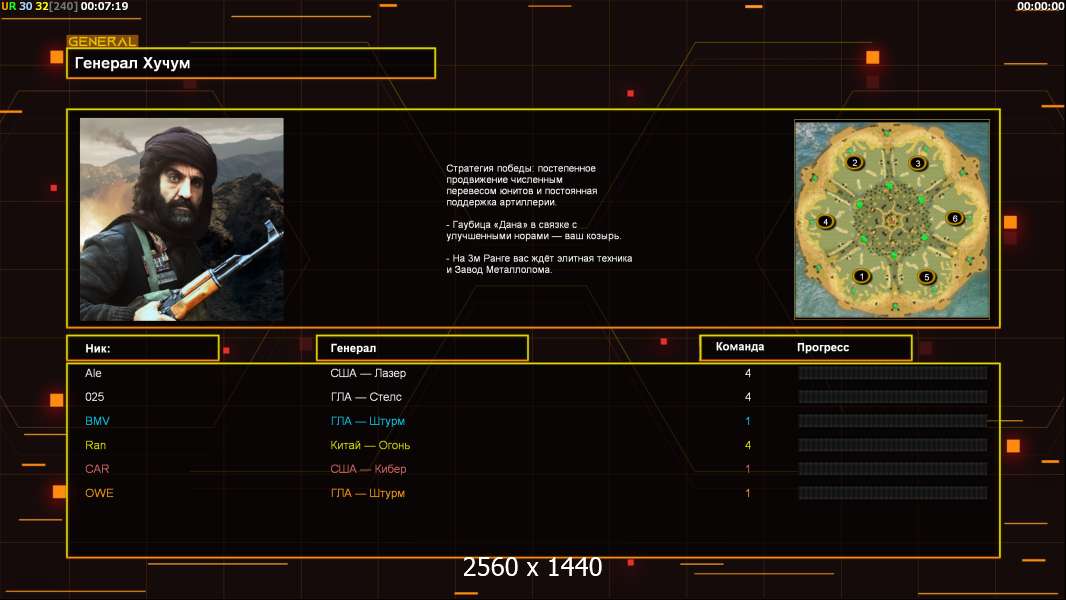
Task: Click player CAR's nickname
Action: tap(97, 469)
